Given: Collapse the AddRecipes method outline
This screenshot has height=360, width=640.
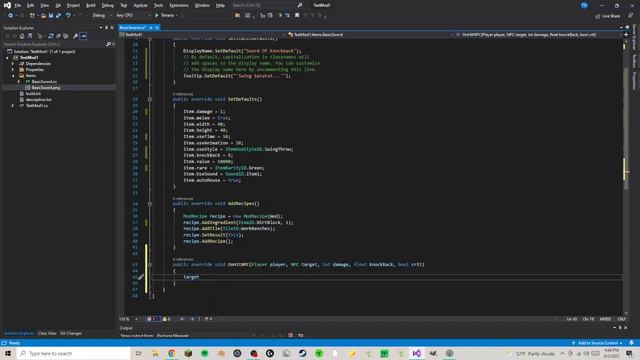Looking at the screenshot, I should pyautogui.click(x=150, y=203).
